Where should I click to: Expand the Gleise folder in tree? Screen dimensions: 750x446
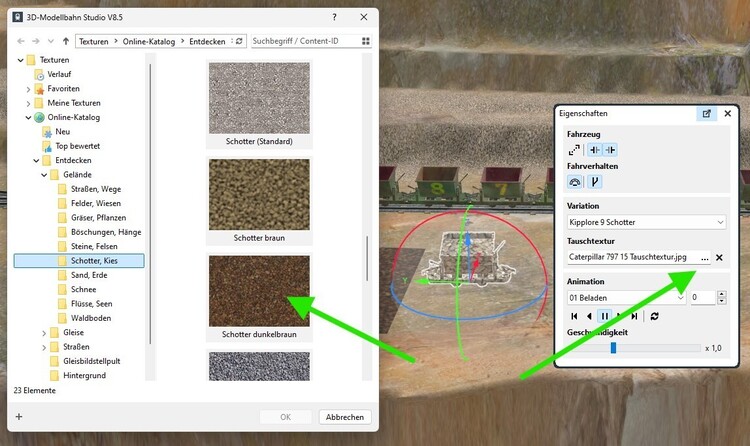(x=42, y=332)
